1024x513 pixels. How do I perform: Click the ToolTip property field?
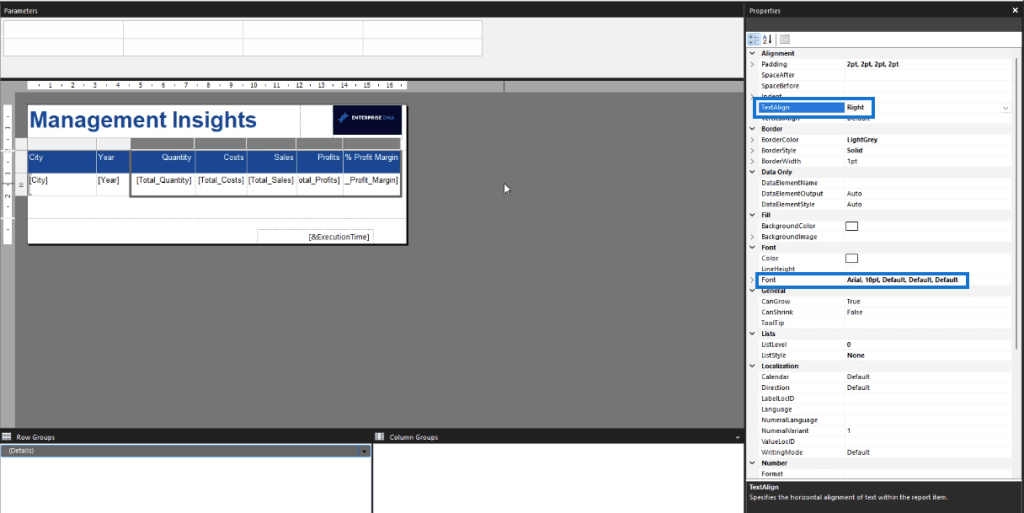(x=927, y=323)
